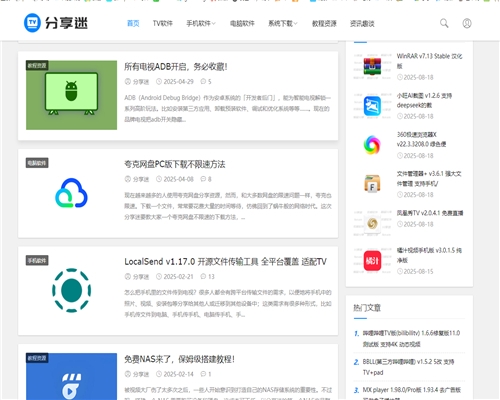Image resolution: width=500 pixels, height=400 pixels.
Task: Click the 教程资源 tag on NAS post
Action: (37, 358)
